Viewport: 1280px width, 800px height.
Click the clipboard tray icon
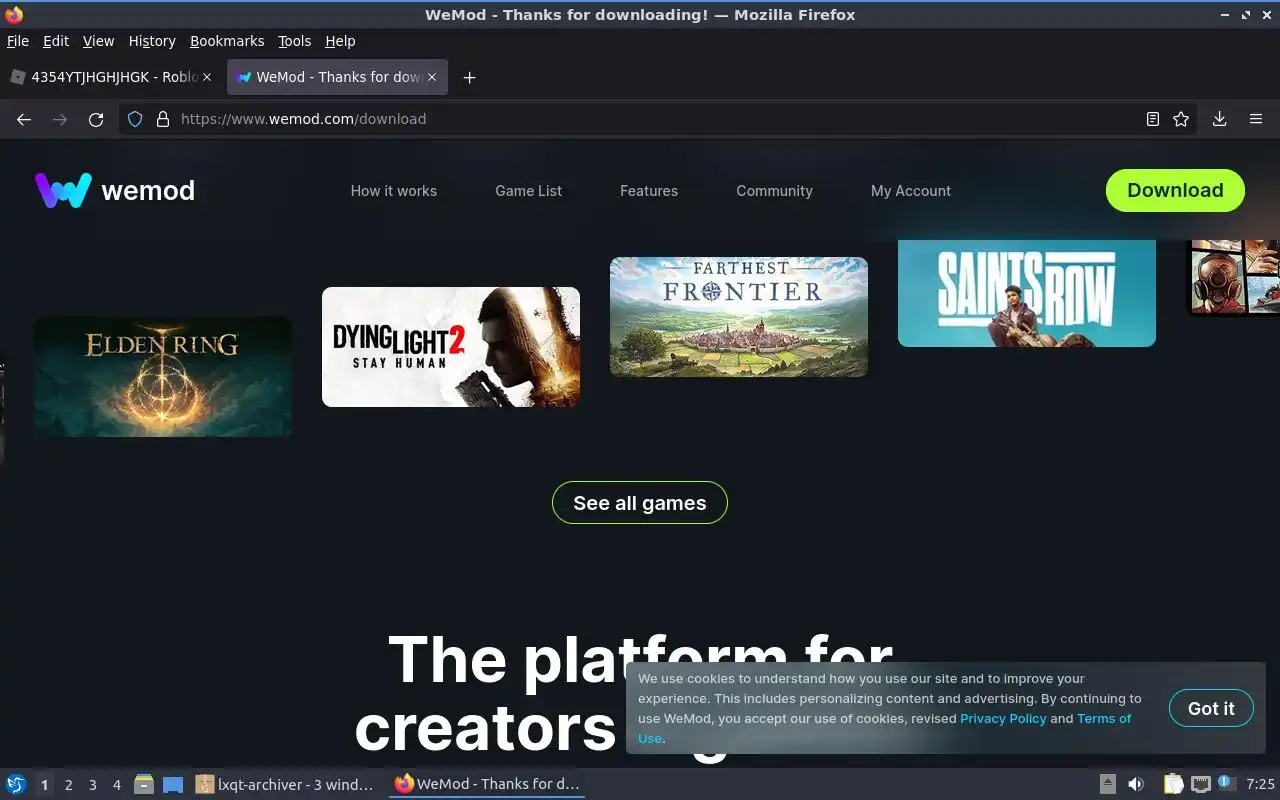[x=1173, y=784]
